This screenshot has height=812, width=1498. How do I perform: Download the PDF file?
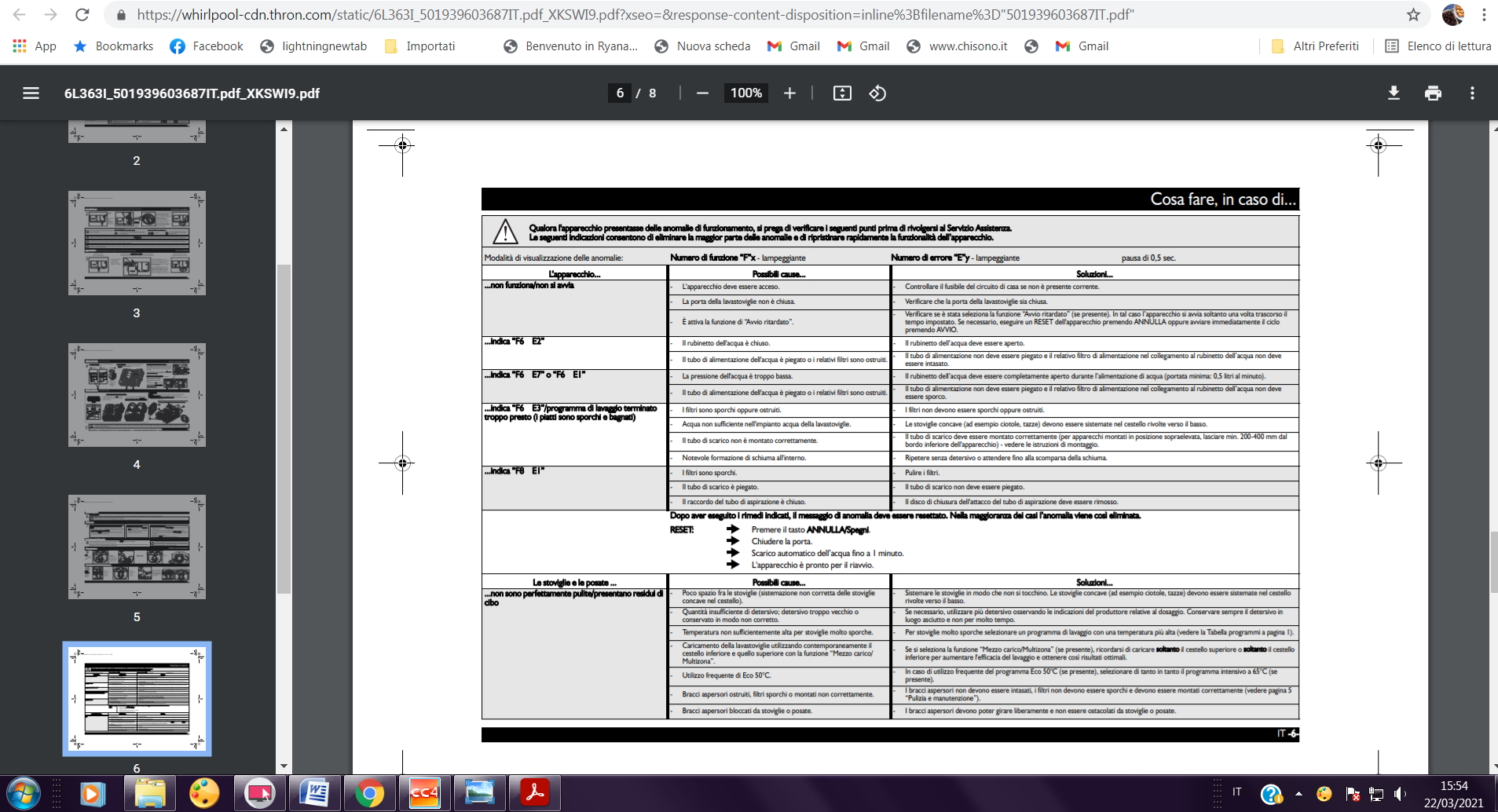[x=1394, y=93]
